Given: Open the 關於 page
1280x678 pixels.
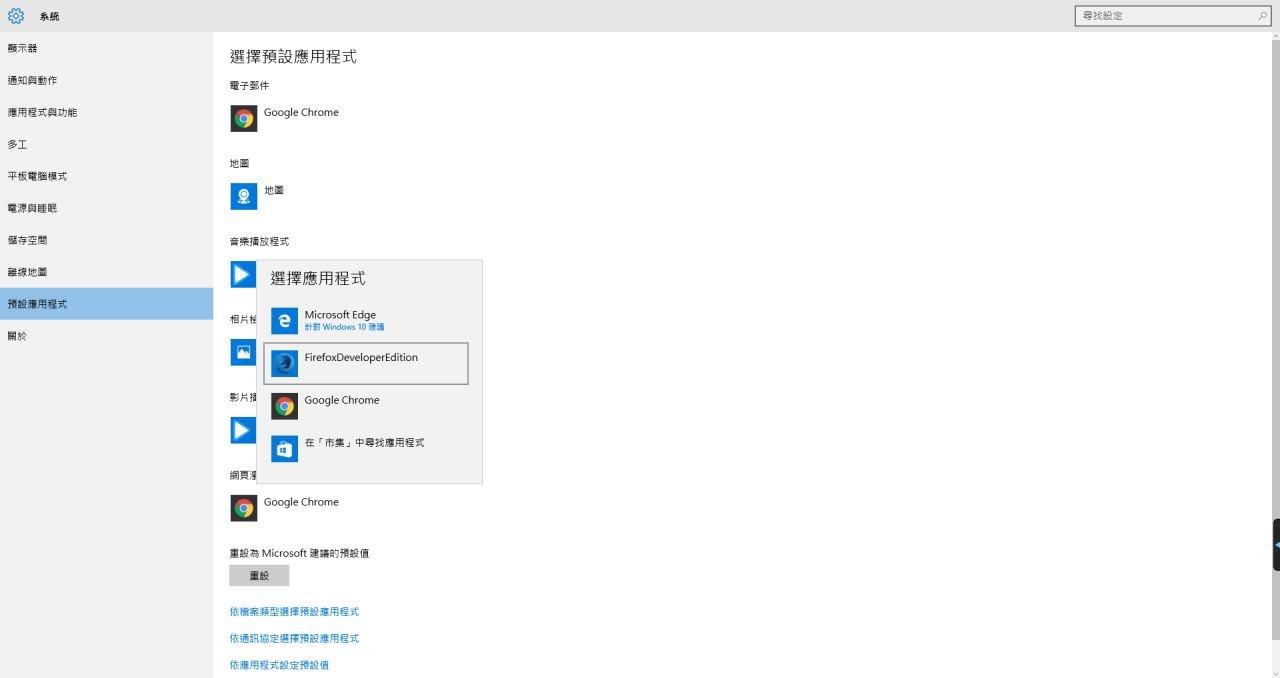Looking at the screenshot, I should tap(106, 336).
